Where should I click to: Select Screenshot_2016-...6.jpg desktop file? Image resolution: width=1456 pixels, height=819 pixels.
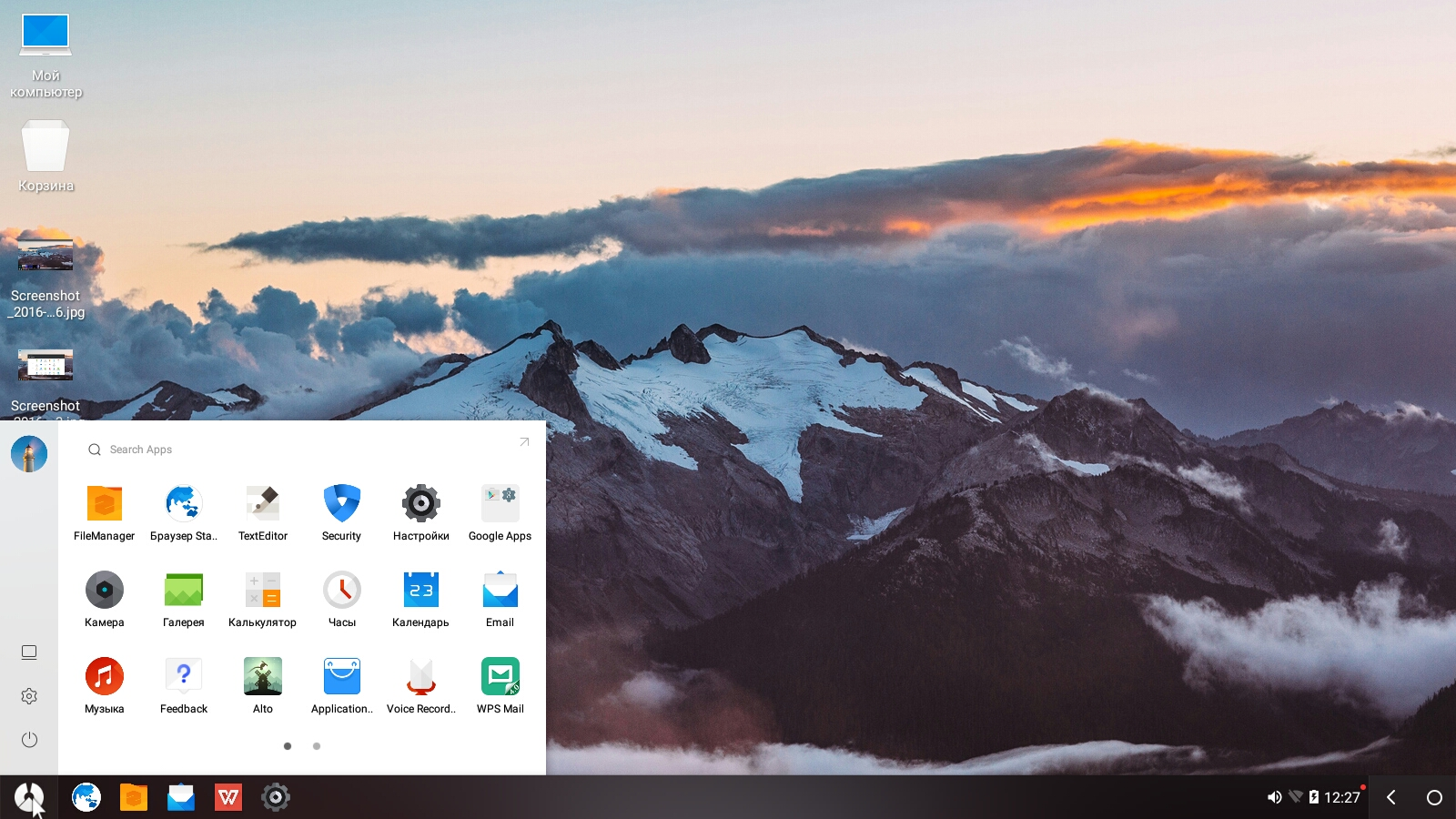[x=45, y=279]
